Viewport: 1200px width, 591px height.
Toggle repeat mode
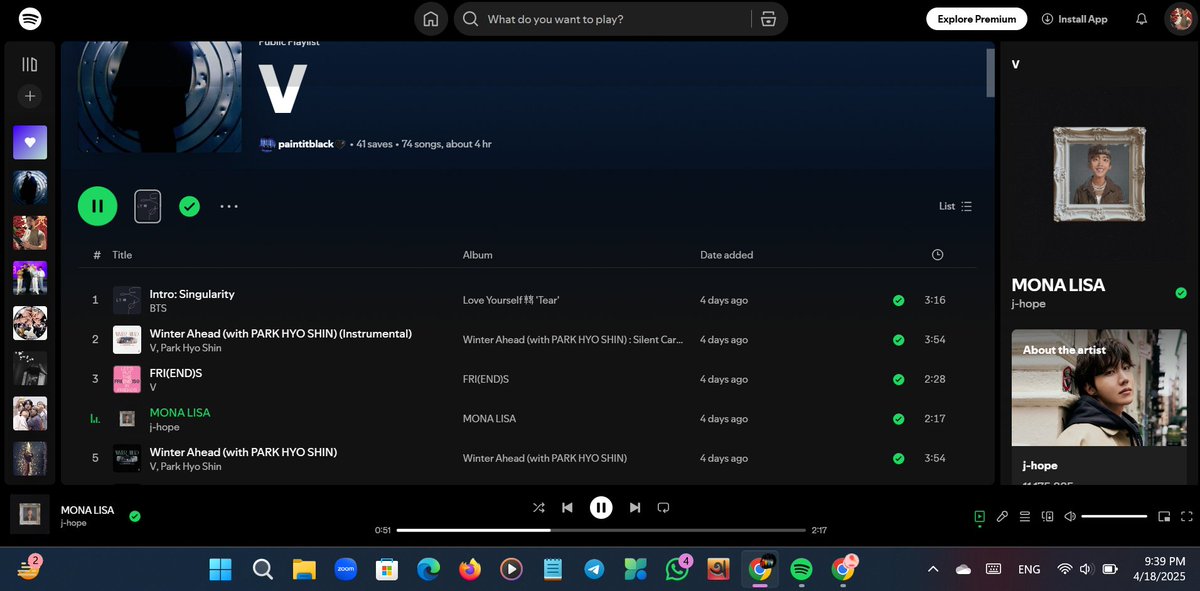click(663, 508)
